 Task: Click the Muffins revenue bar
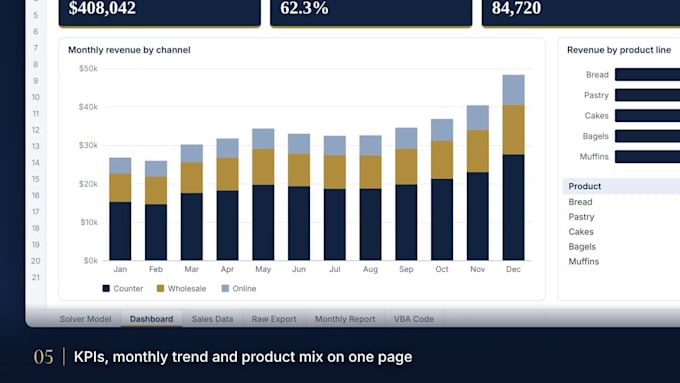click(x=647, y=157)
